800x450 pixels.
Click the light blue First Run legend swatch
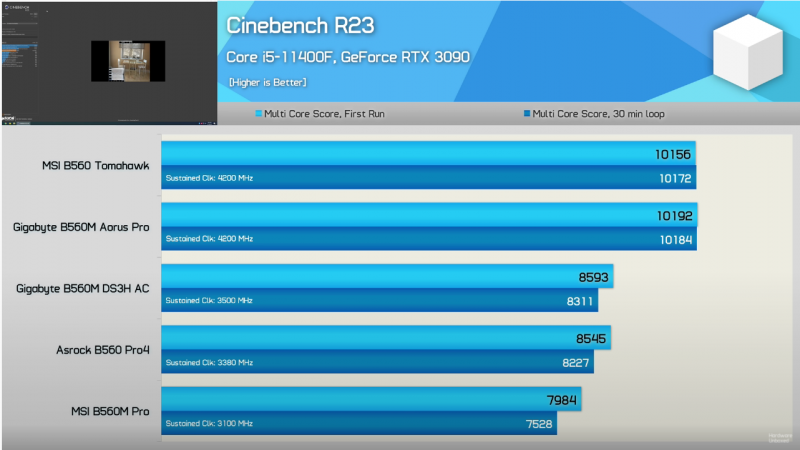click(259, 114)
